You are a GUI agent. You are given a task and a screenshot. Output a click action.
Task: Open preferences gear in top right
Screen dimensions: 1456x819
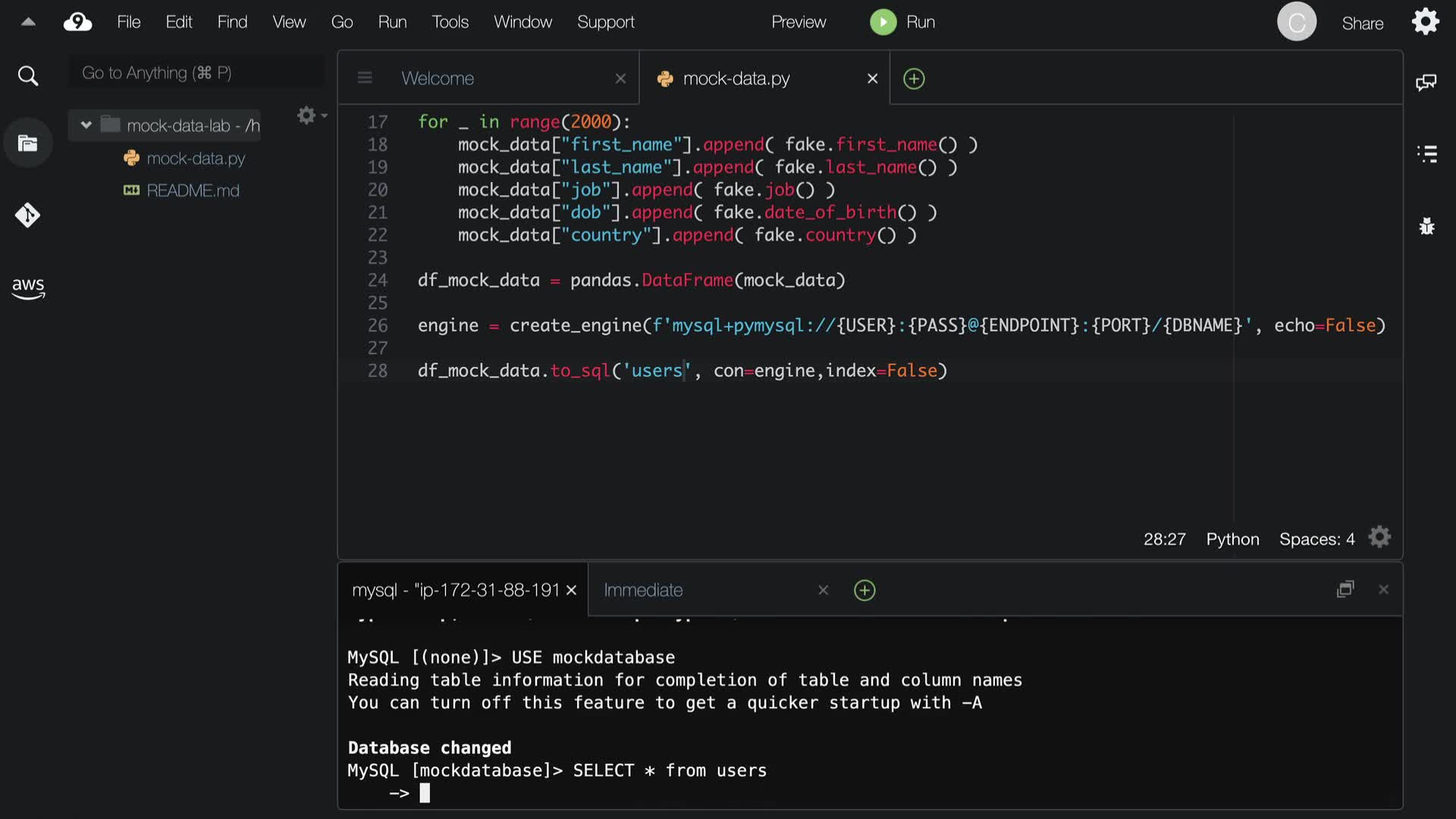pyautogui.click(x=1426, y=22)
